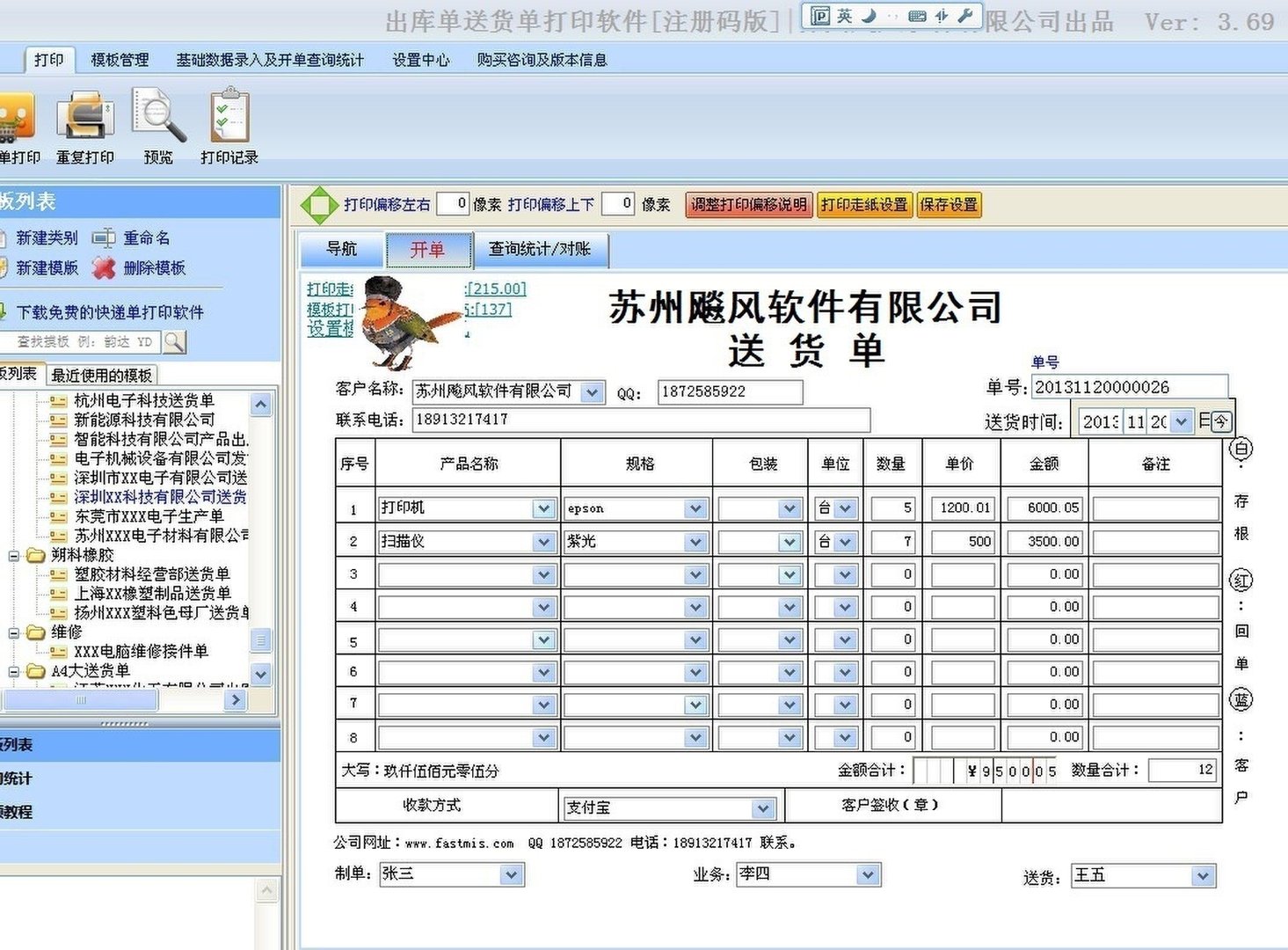Switch to 最近使用的模板 tab
Viewport: 1288px width, 950px height.
pyautogui.click(x=102, y=376)
